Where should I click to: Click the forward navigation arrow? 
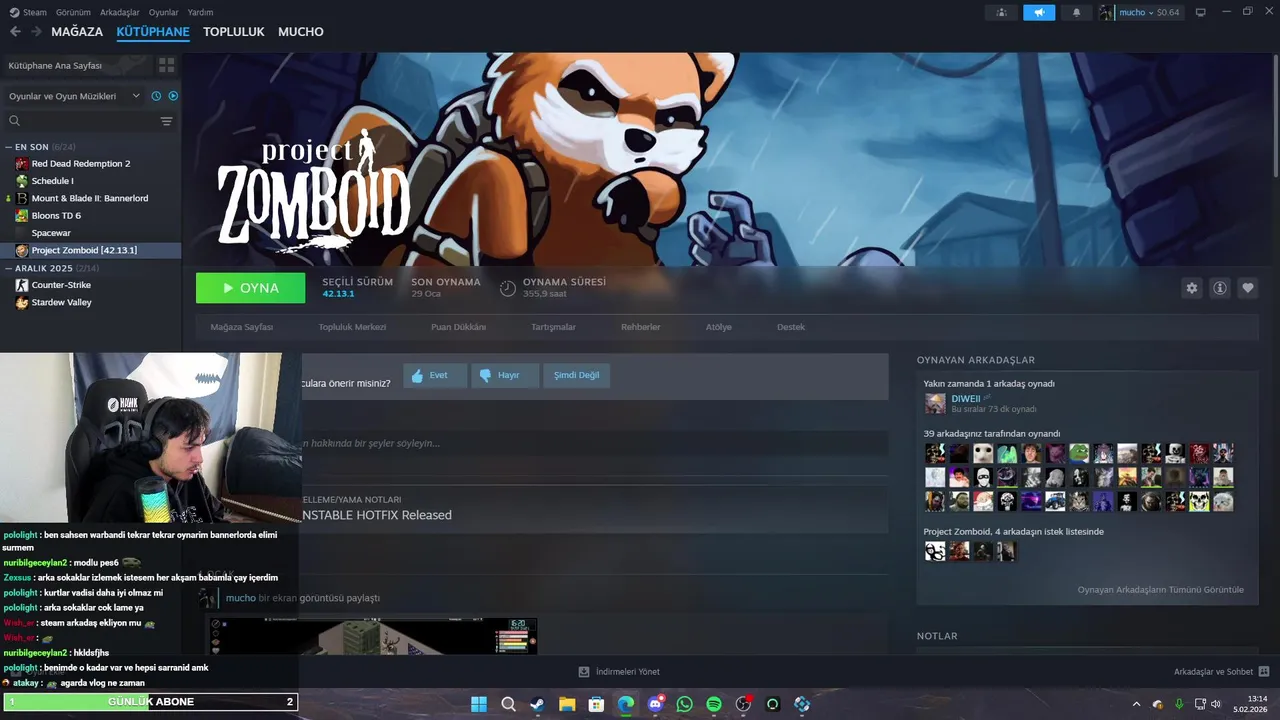coord(36,32)
